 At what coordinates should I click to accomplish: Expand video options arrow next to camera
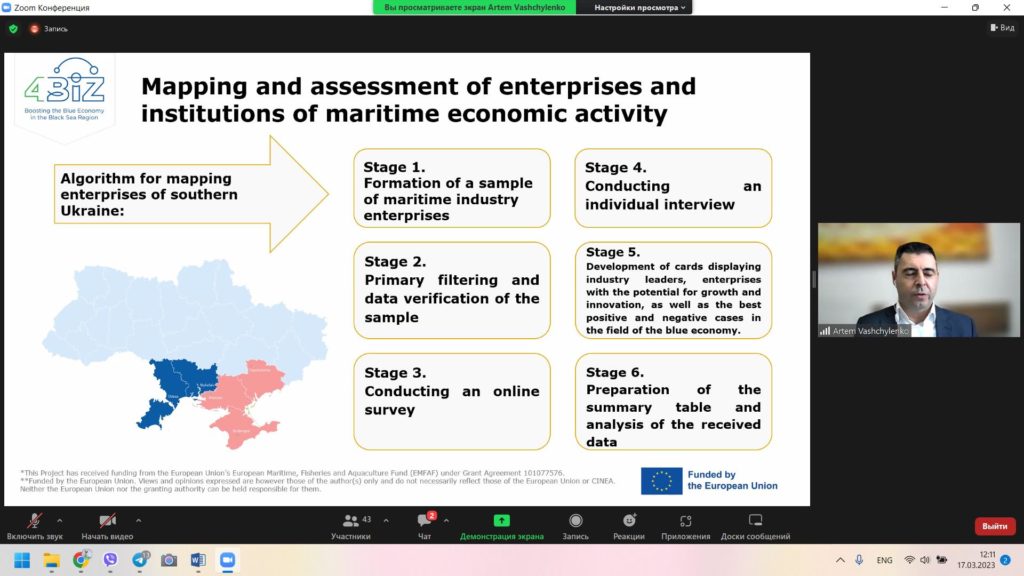(x=138, y=520)
